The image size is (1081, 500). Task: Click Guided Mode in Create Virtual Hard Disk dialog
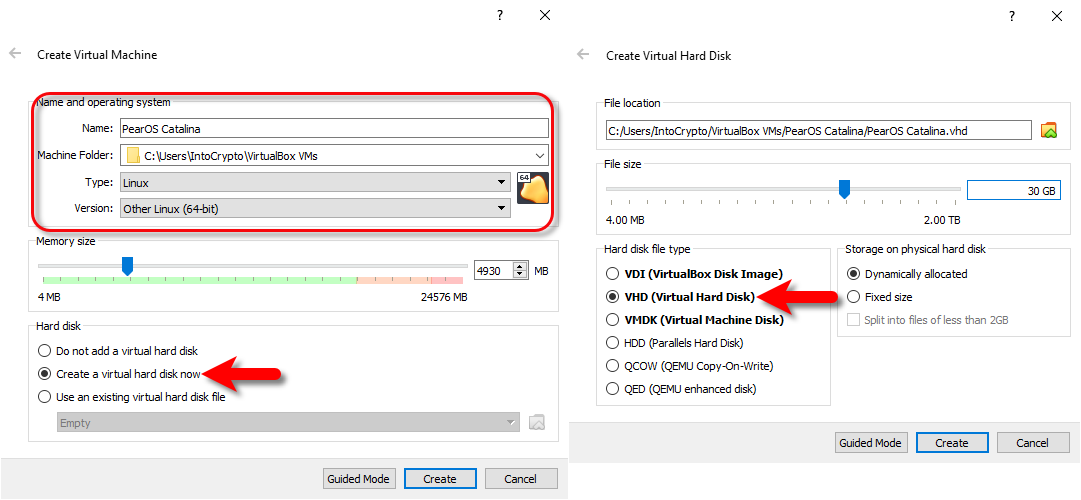pyautogui.click(x=871, y=443)
